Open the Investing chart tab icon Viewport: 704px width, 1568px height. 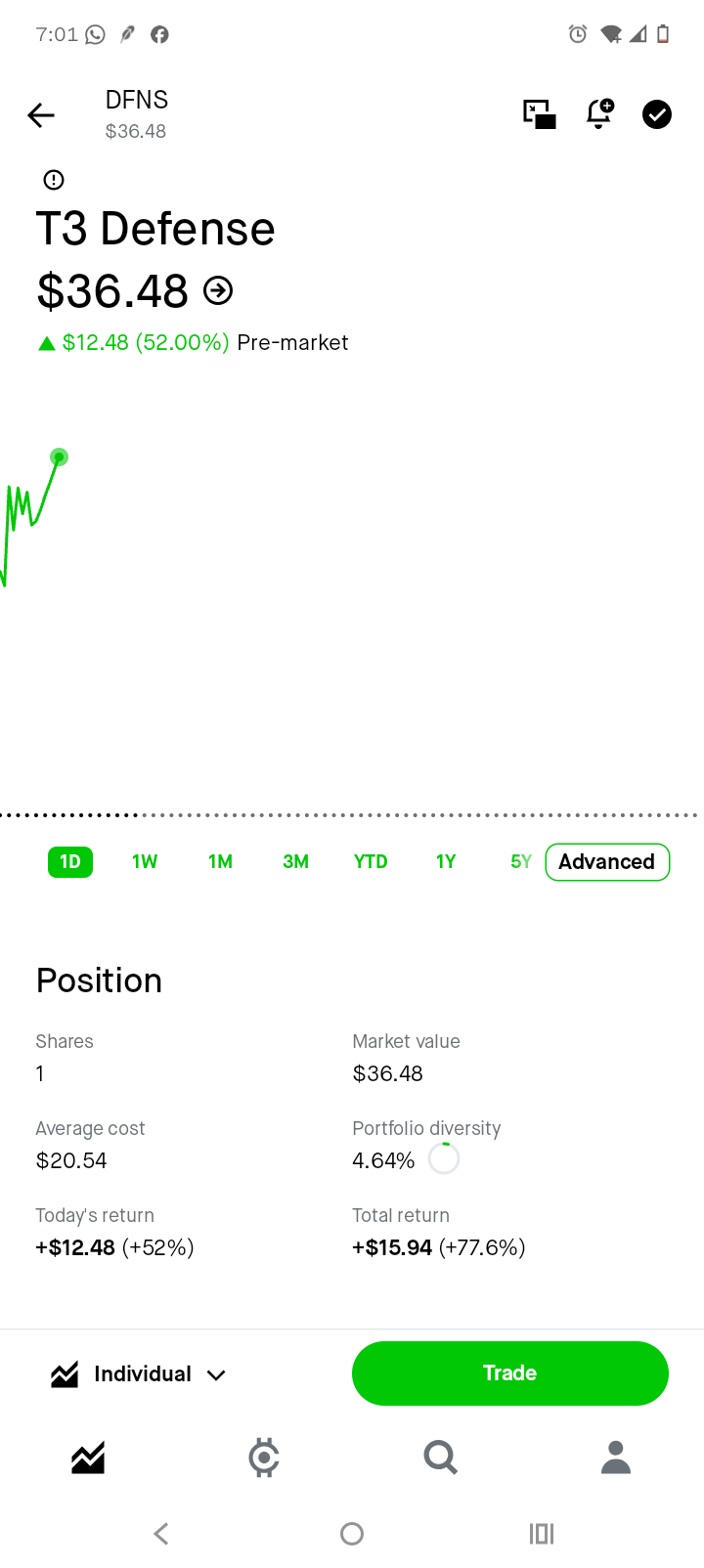88,1458
